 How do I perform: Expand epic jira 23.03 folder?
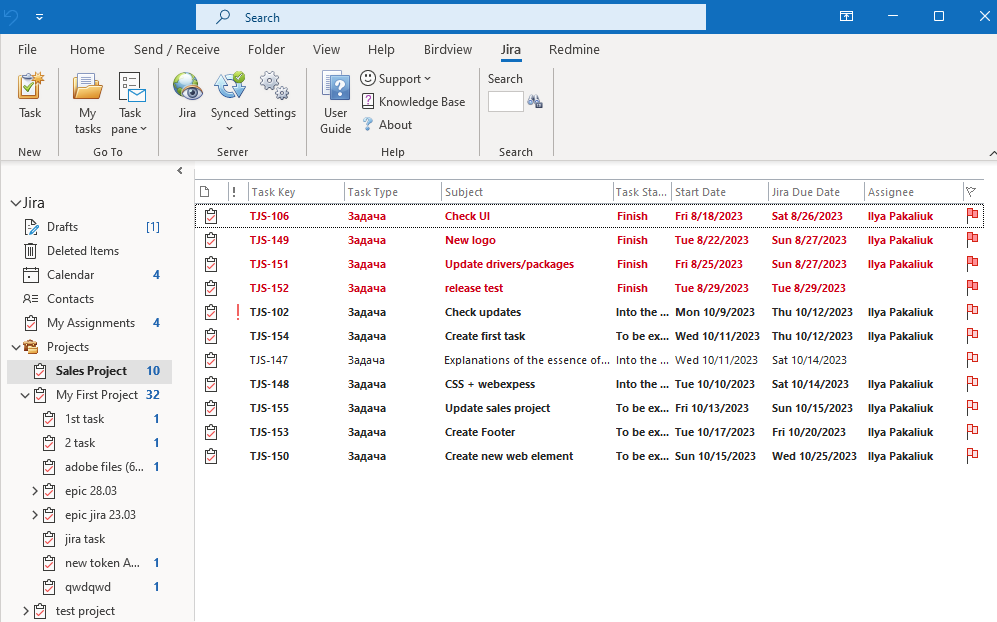[x=35, y=515]
